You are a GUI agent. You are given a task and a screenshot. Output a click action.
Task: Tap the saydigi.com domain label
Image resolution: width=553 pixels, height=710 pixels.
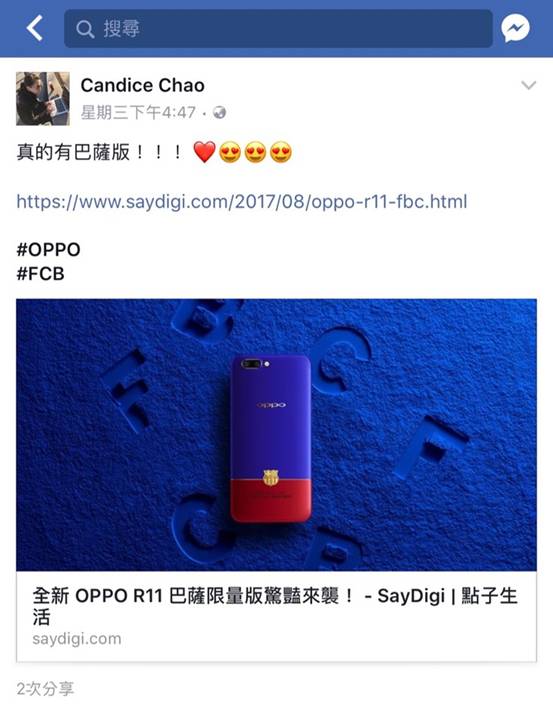[77, 639]
